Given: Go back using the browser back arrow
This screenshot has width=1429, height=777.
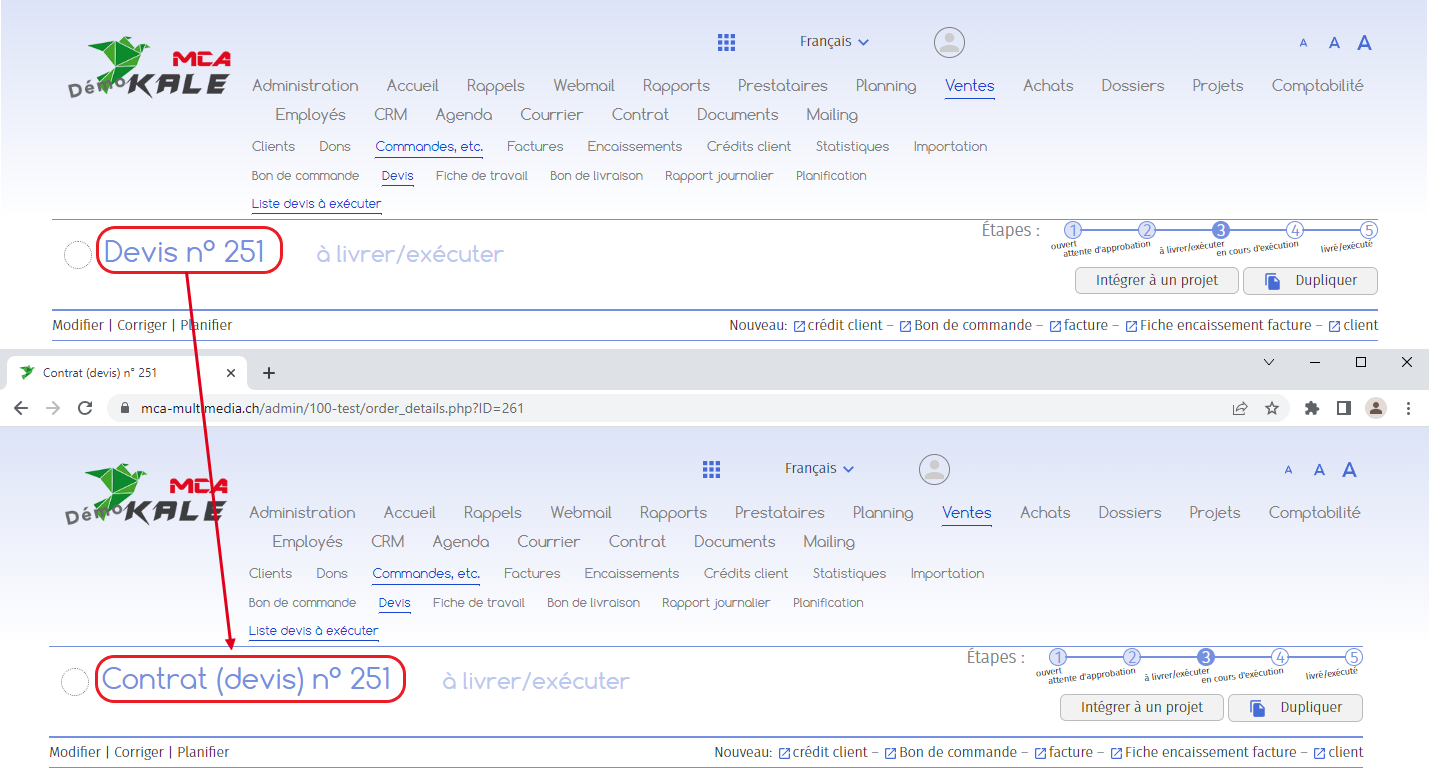Looking at the screenshot, I should coord(21,408).
